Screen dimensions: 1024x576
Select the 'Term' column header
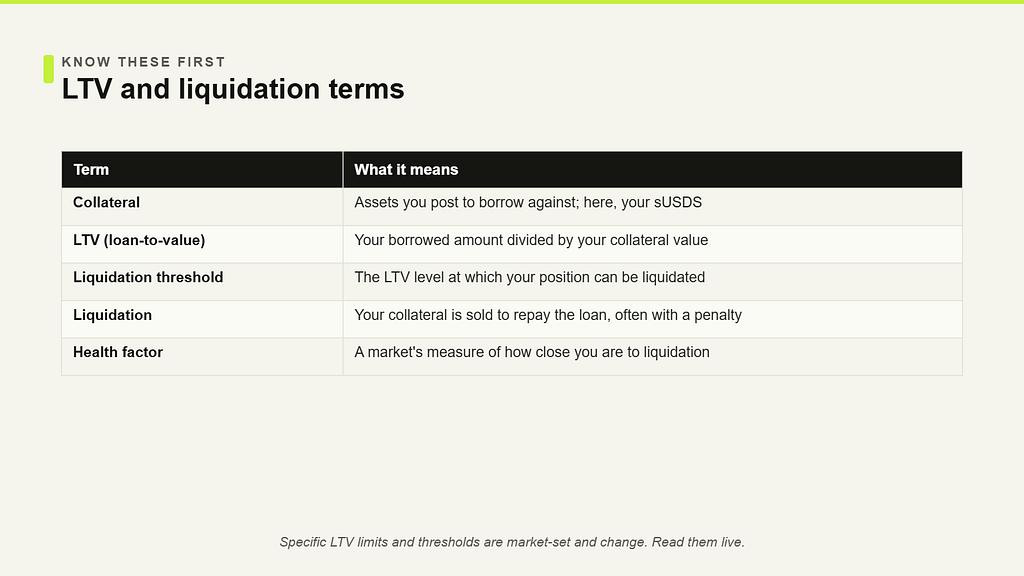[x=202, y=170]
